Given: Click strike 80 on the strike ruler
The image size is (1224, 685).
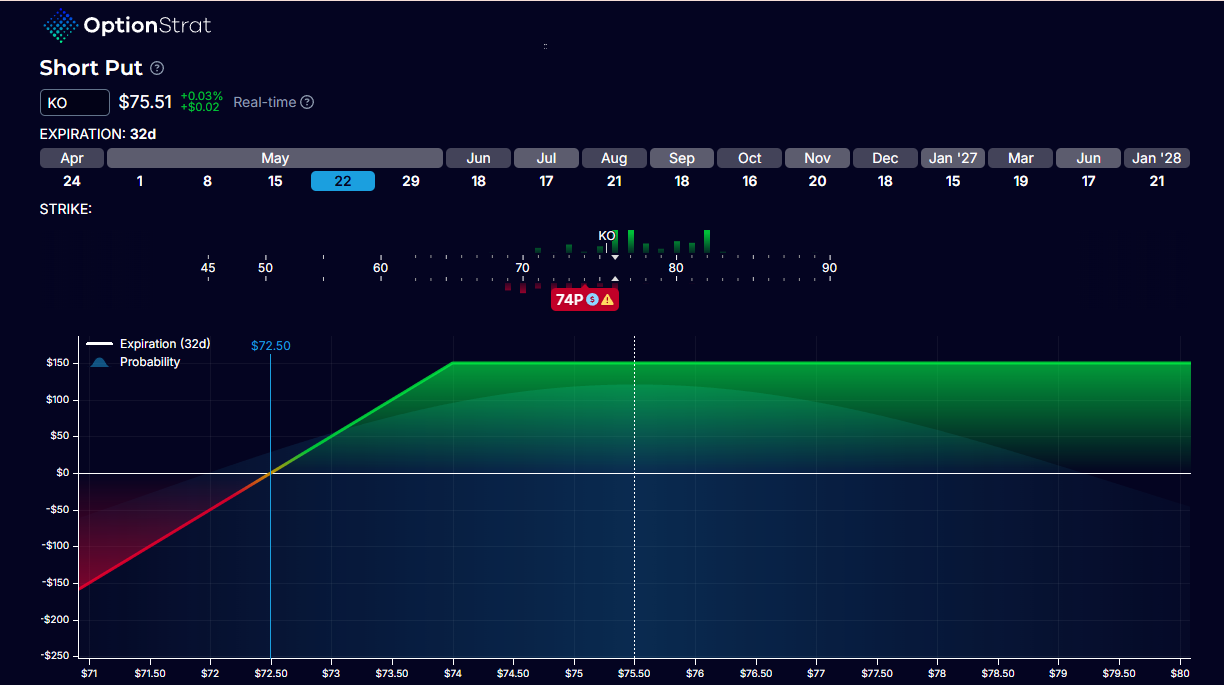Looking at the screenshot, I should 676,268.
